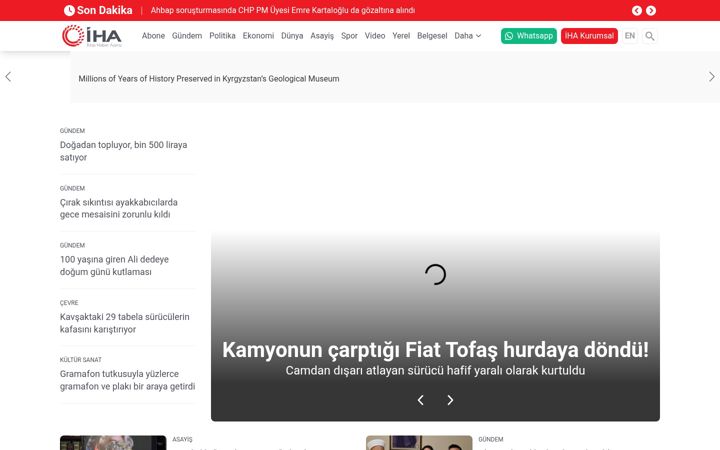Click the KÜLTÜR SANAT category label
Screen dimensions: 720x450
80,360
